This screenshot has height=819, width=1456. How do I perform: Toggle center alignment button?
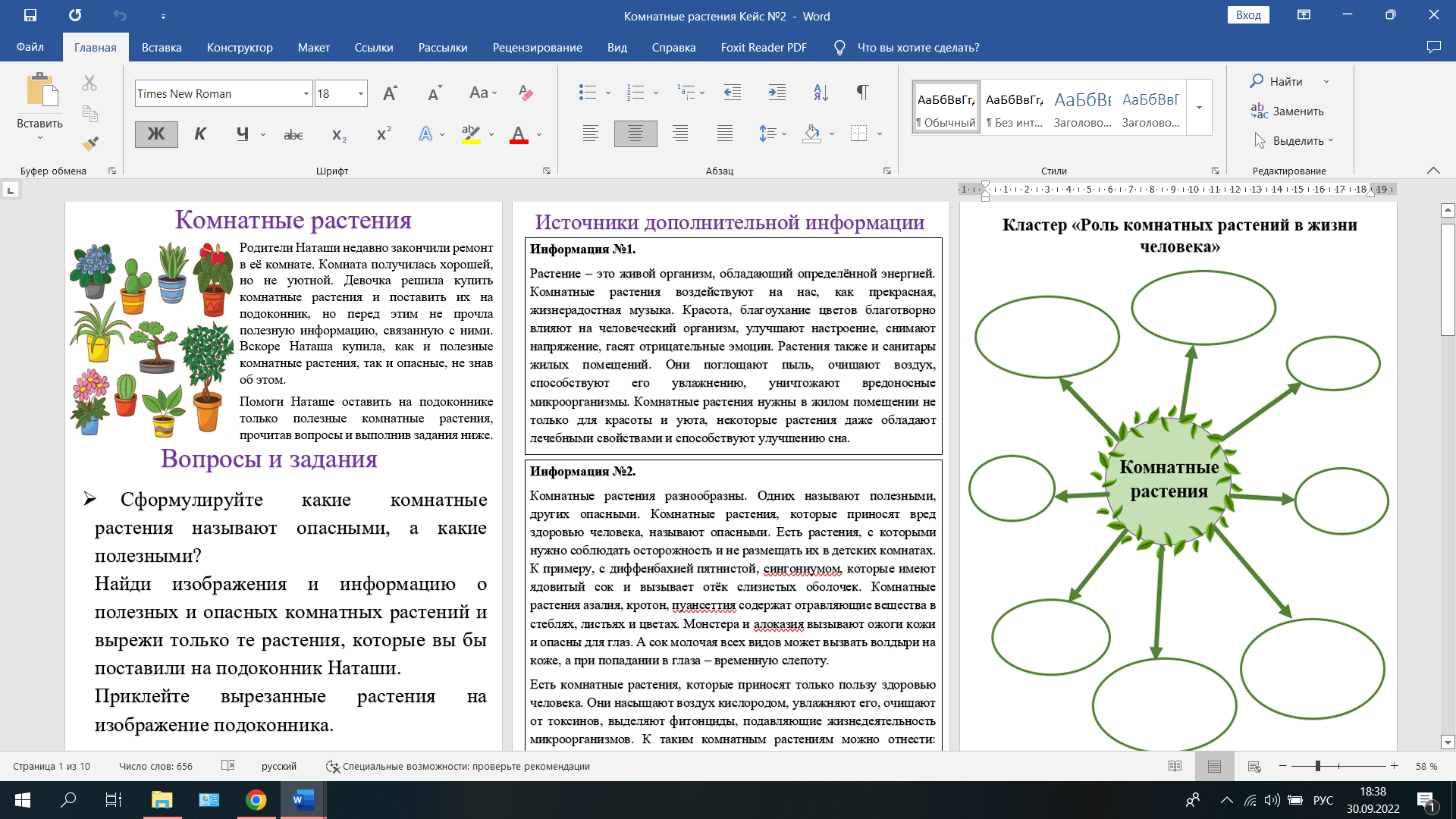coord(635,134)
